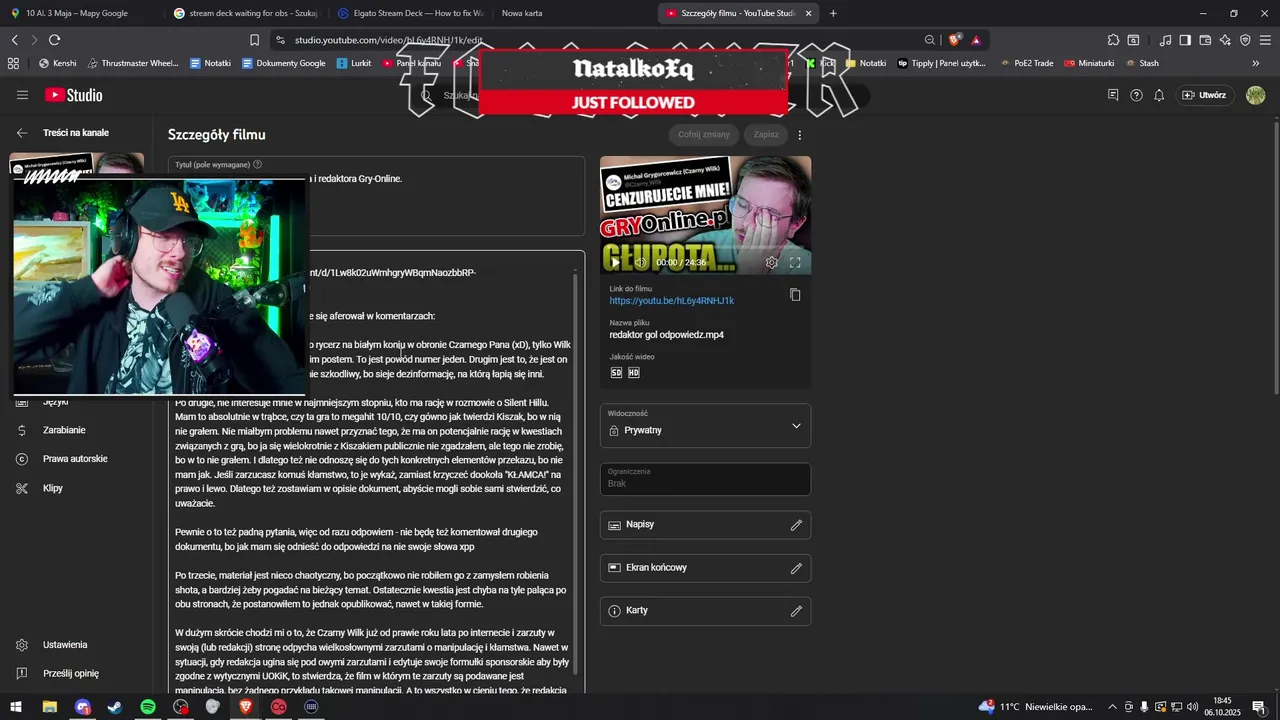
Task: Open Kenshi bookmark
Action: click(x=58, y=63)
